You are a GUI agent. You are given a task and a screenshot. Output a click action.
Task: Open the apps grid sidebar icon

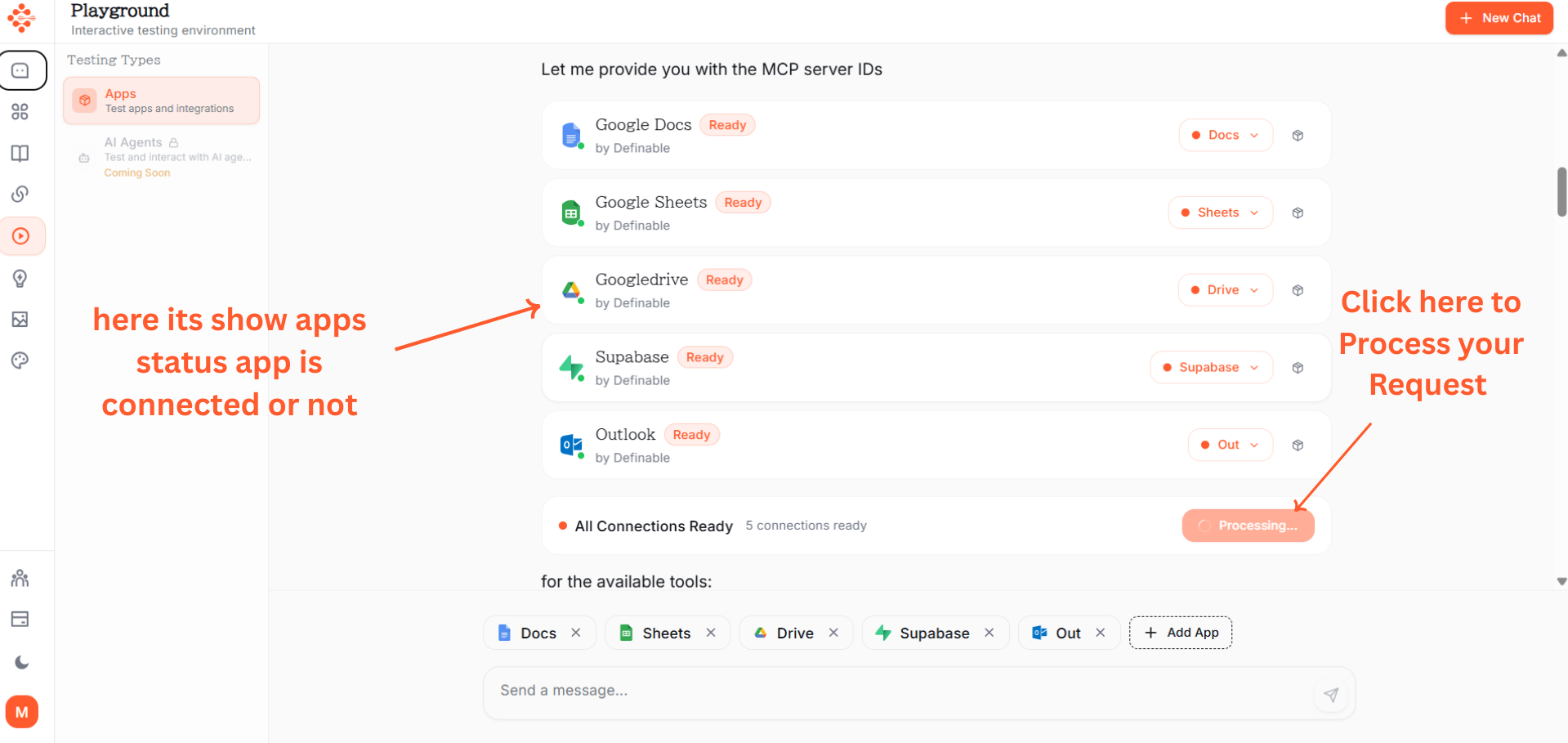coord(20,112)
